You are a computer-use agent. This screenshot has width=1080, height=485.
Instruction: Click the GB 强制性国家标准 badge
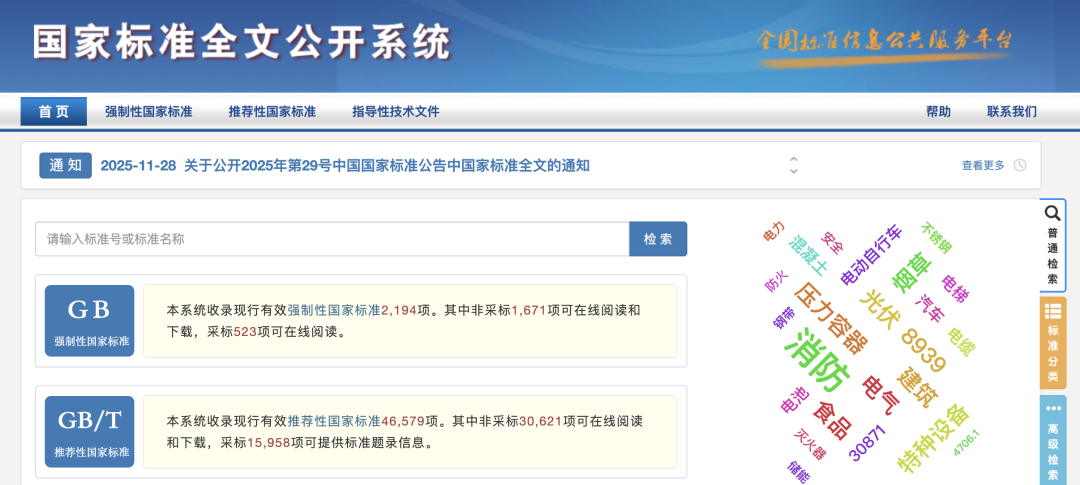click(90, 320)
